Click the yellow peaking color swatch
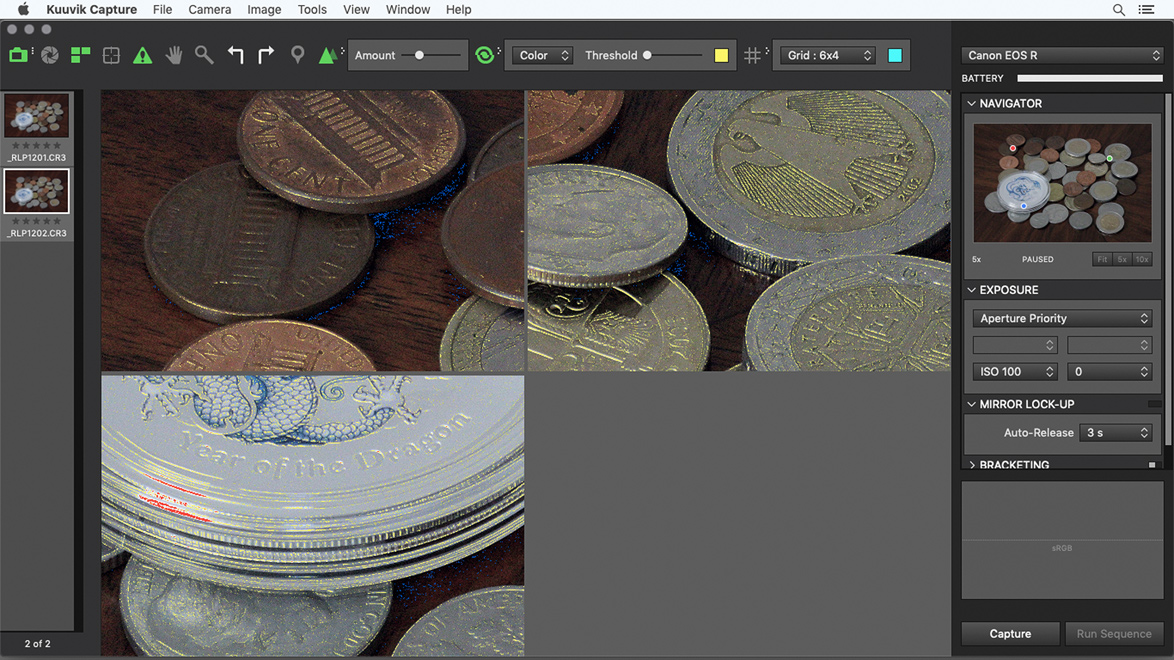Image resolution: width=1174 pixels, height=660 pixels. (x=721, y=55)
